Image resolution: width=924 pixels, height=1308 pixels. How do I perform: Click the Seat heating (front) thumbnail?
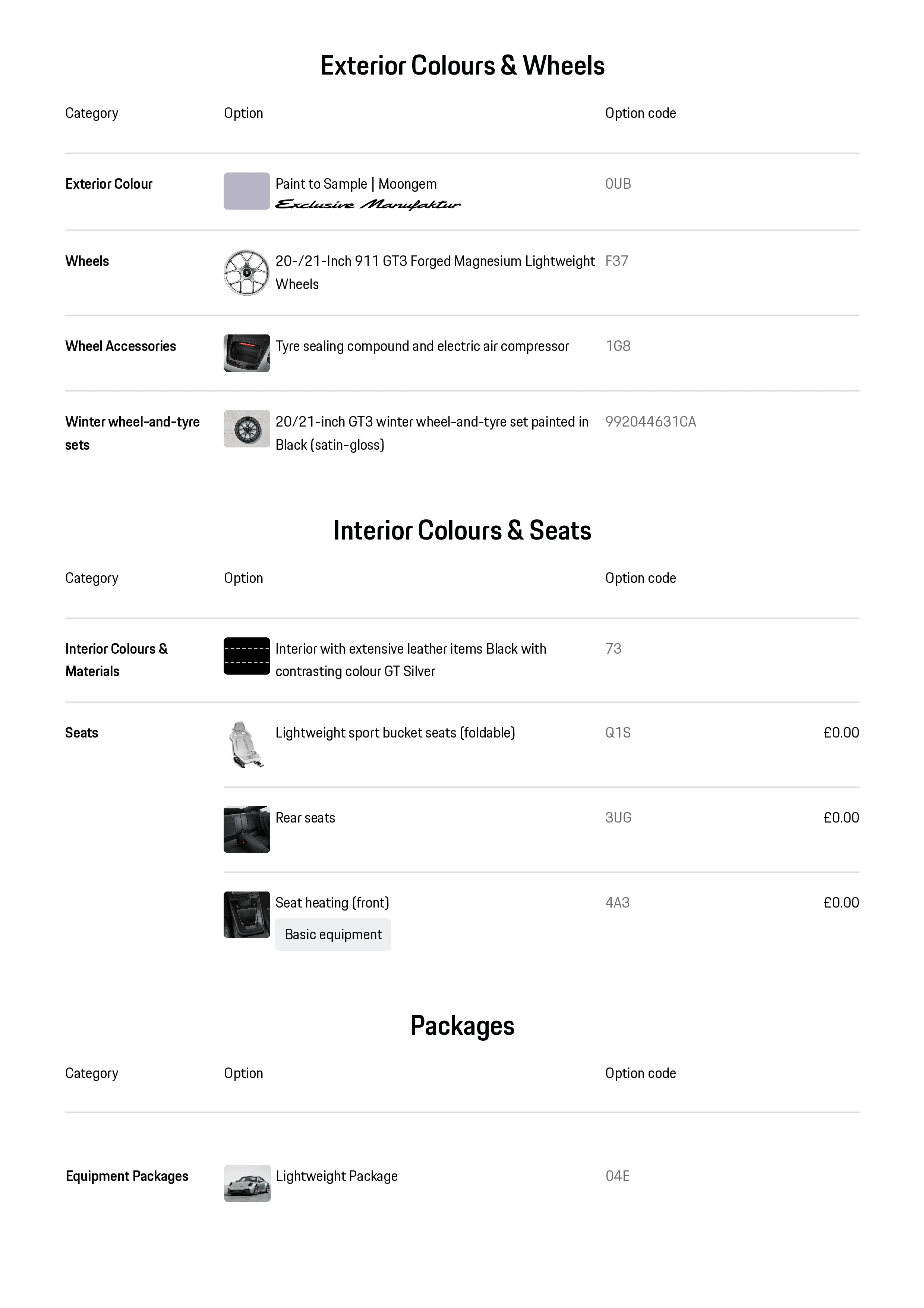[246, 914]
